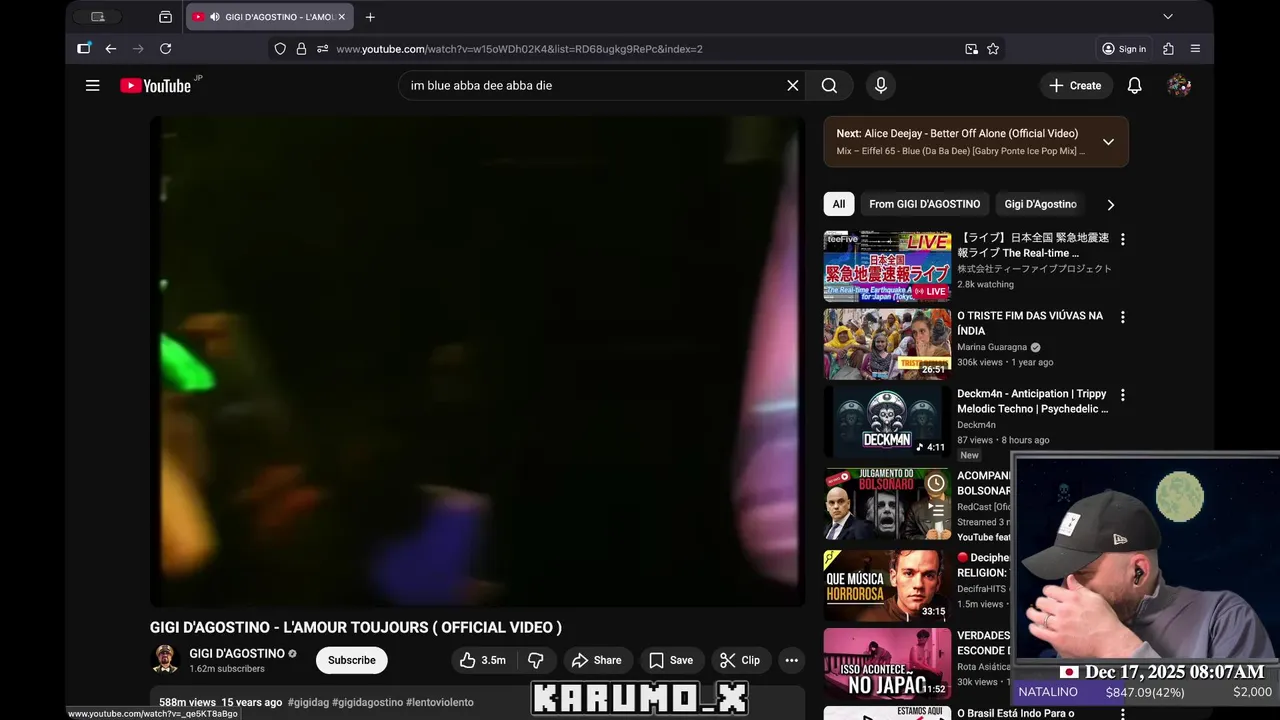The height and width of the screenshot is (720, 1280).
Task: Open the 26:51 India widows thumbnail
Action: (887, 344)
